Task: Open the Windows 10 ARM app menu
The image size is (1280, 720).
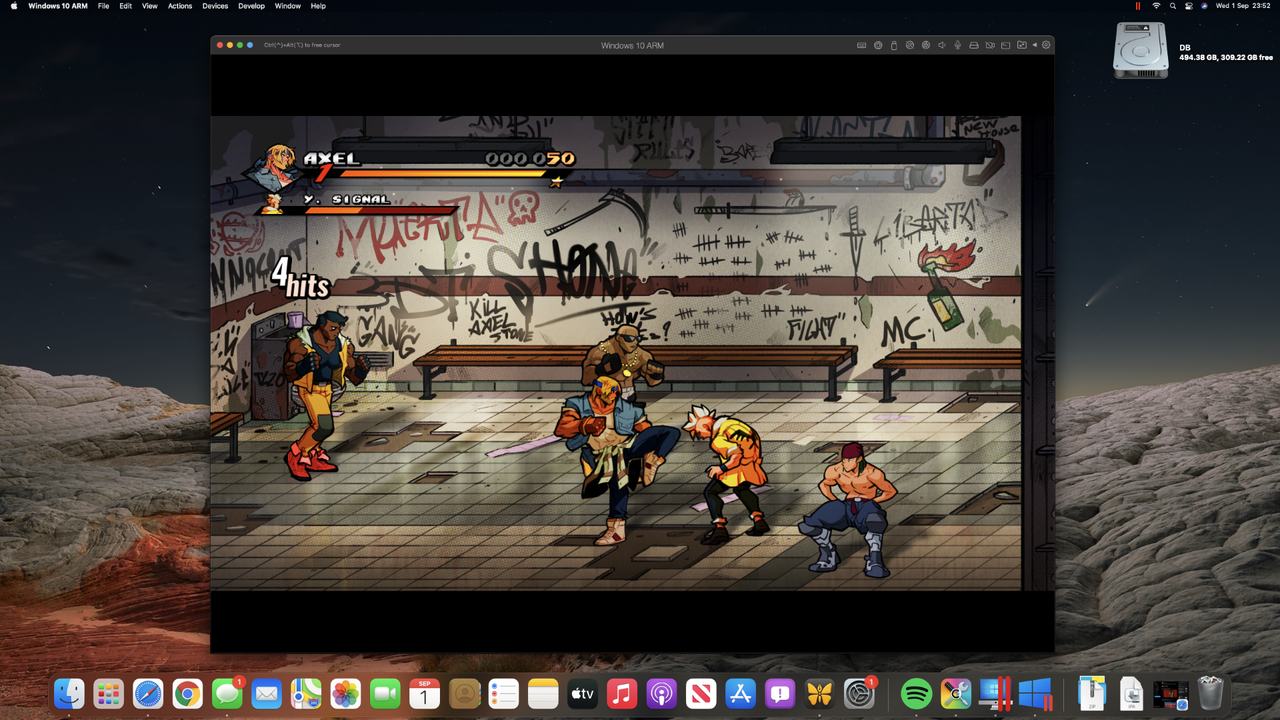Action: [58, 6]
